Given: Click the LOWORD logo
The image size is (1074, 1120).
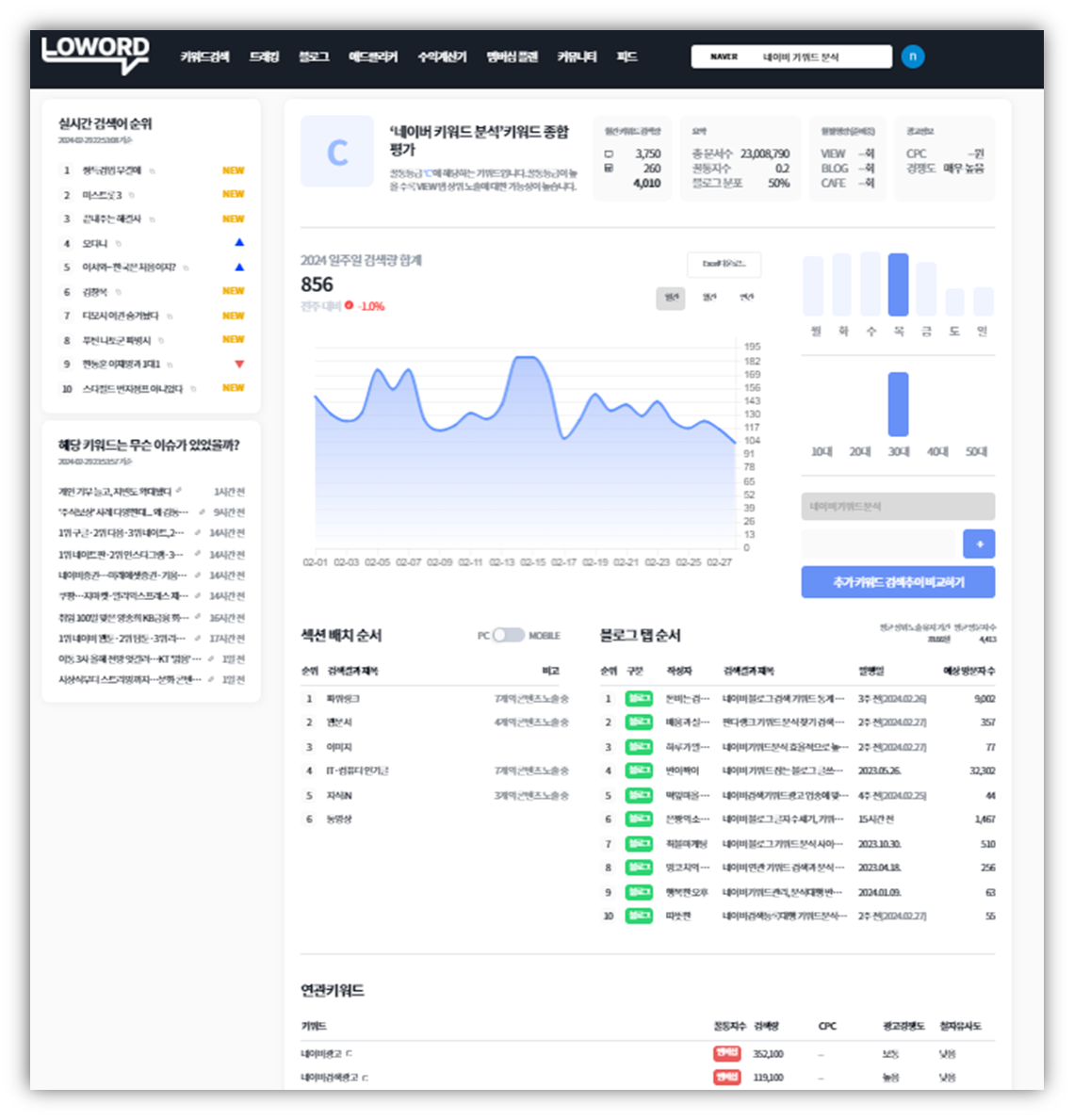Looking at the screenshot, I should (95, 55).
